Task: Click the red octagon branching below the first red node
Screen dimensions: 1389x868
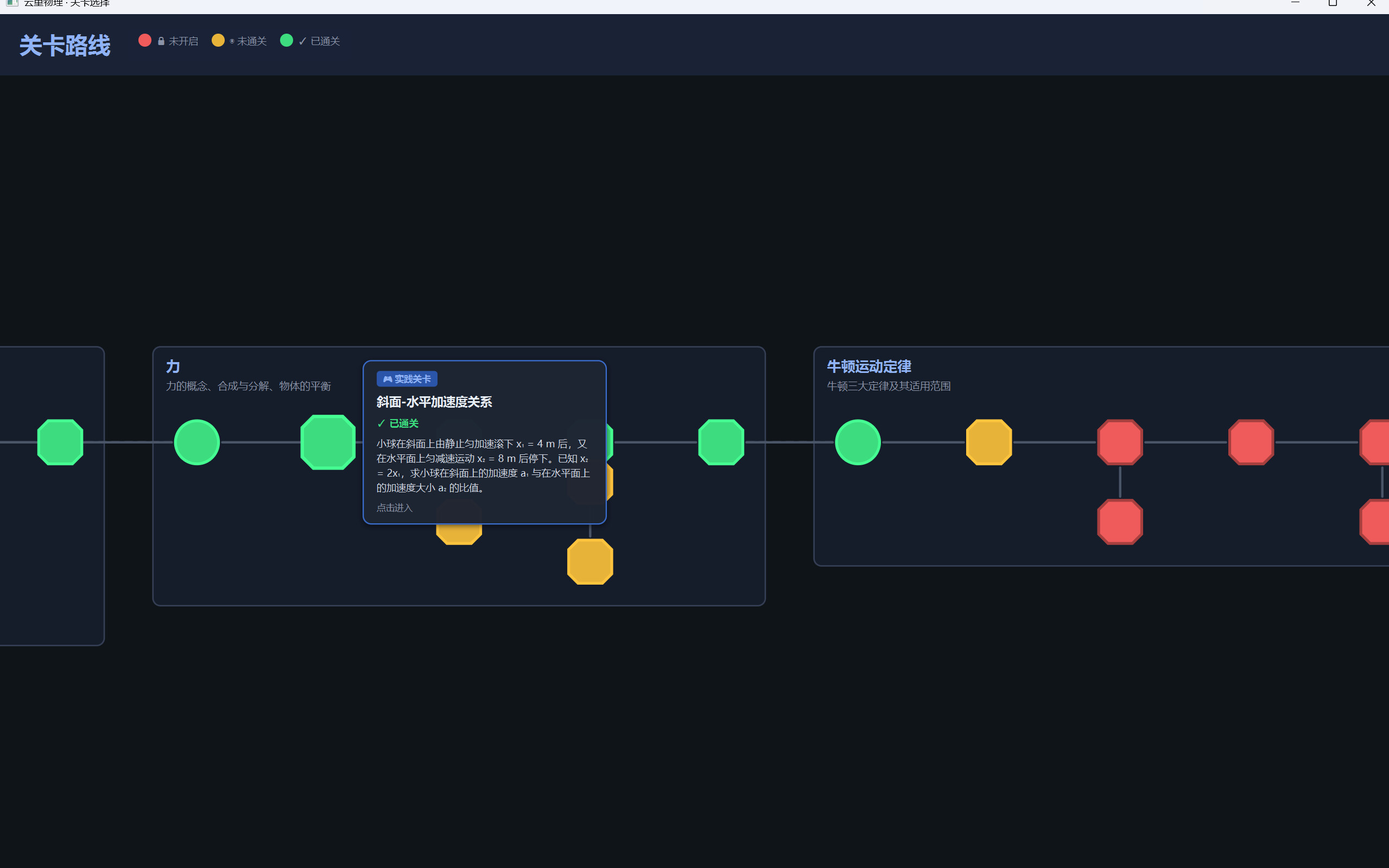Action: click(x=1120, y=522)
